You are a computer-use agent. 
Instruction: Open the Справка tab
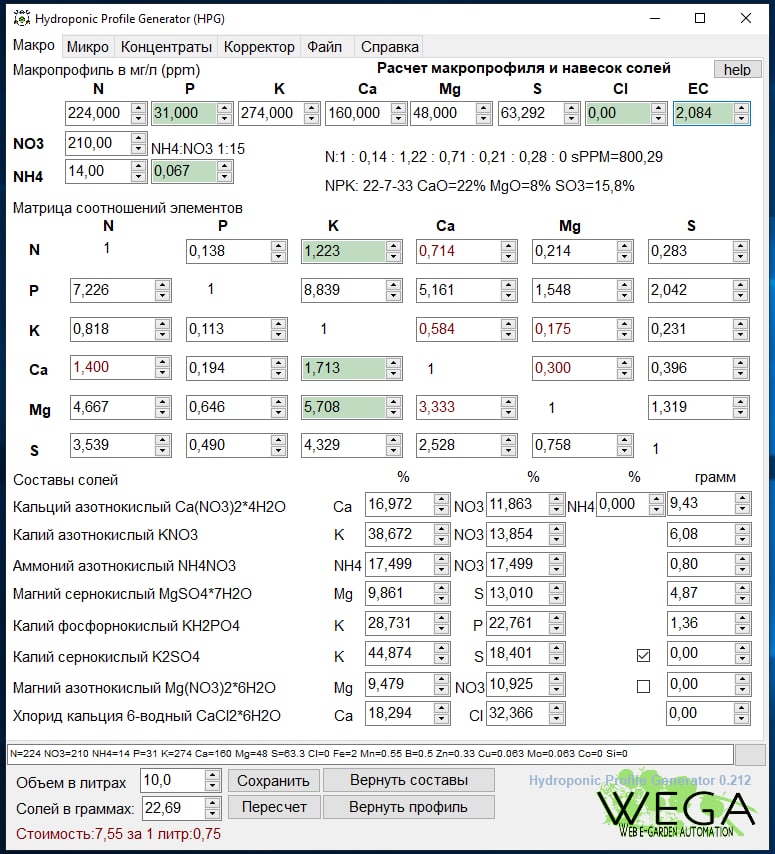(x=389, y=47)
